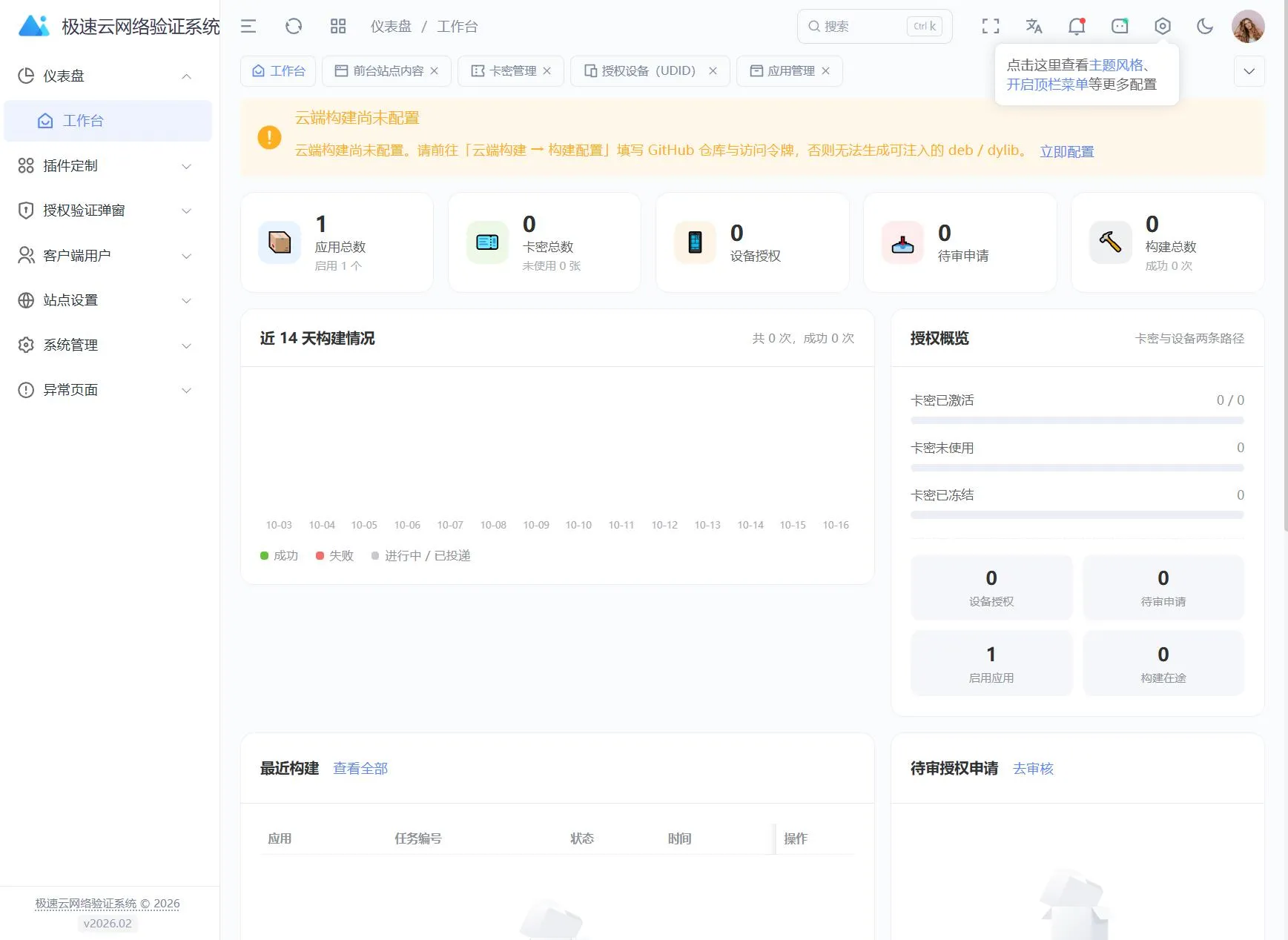Open the tab list dropdown arrow
Viewport: 1288px width, 940px height.
coord(1249,71)
